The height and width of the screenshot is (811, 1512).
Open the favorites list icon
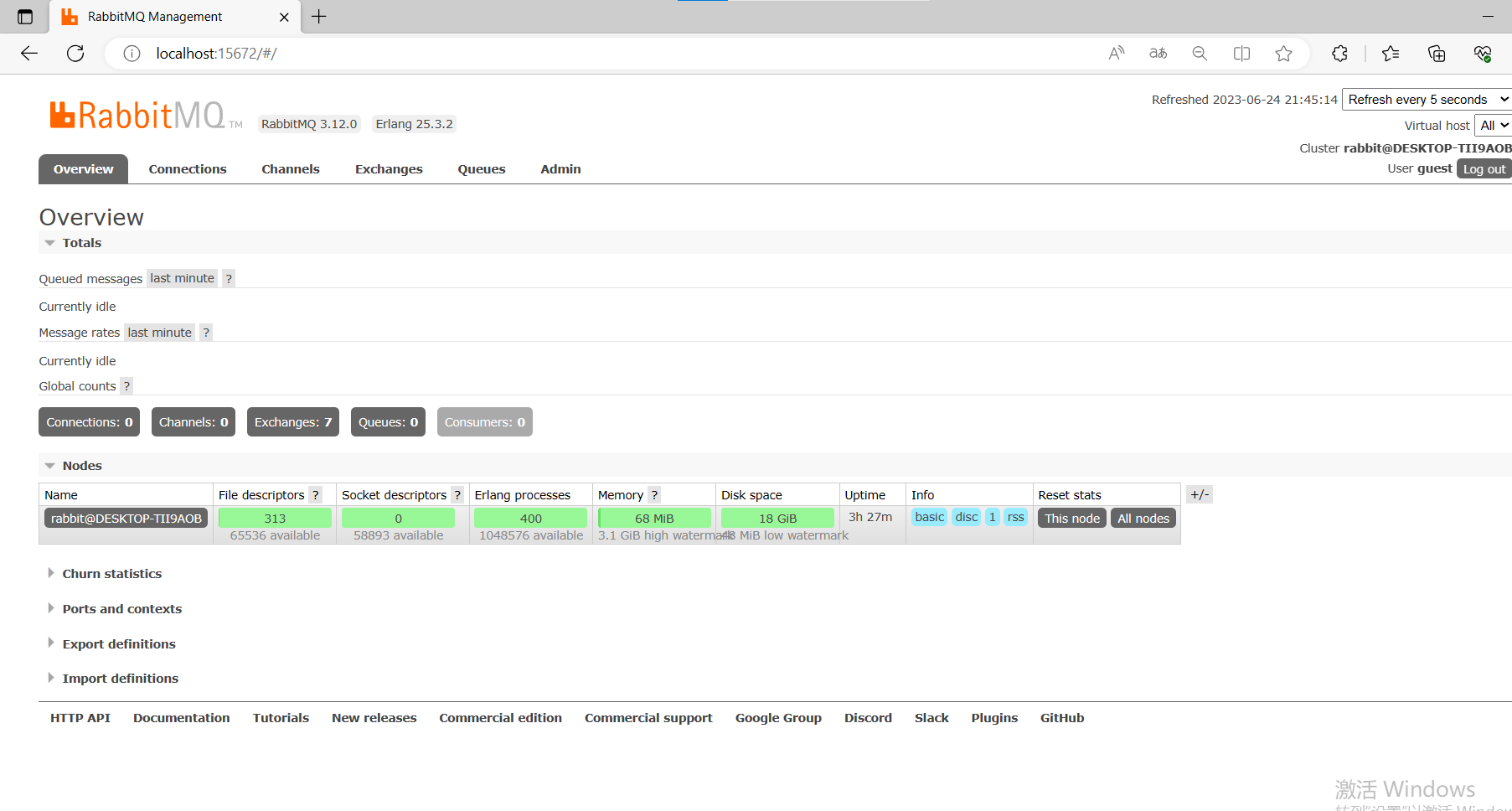(1391, 54)
